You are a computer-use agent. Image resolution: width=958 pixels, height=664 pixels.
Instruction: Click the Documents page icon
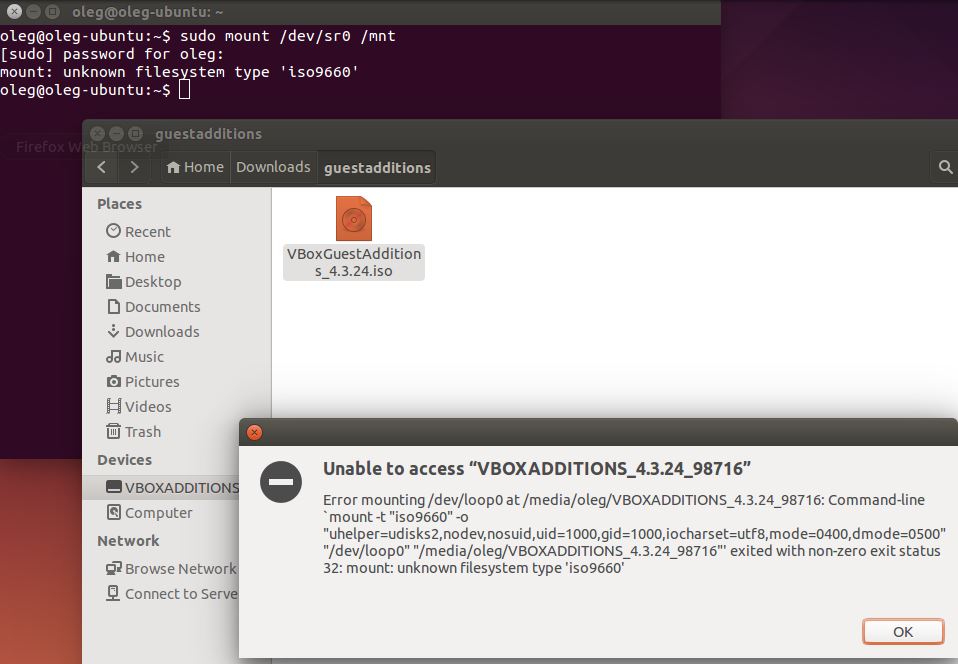(x=113, y=306)
